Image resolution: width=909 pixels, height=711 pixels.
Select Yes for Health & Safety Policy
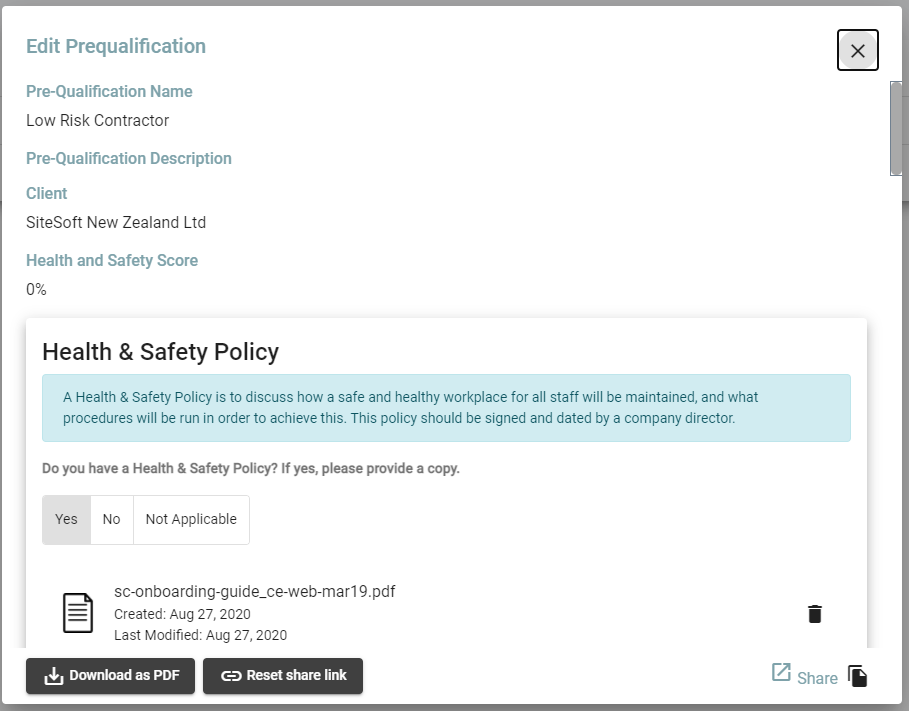point(66,519)
